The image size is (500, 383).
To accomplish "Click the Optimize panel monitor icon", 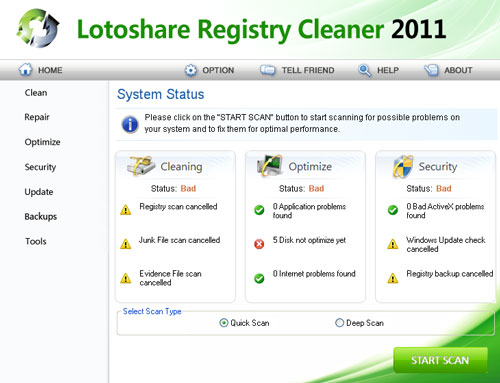I will pyautogui.click(x=270, y=165).
